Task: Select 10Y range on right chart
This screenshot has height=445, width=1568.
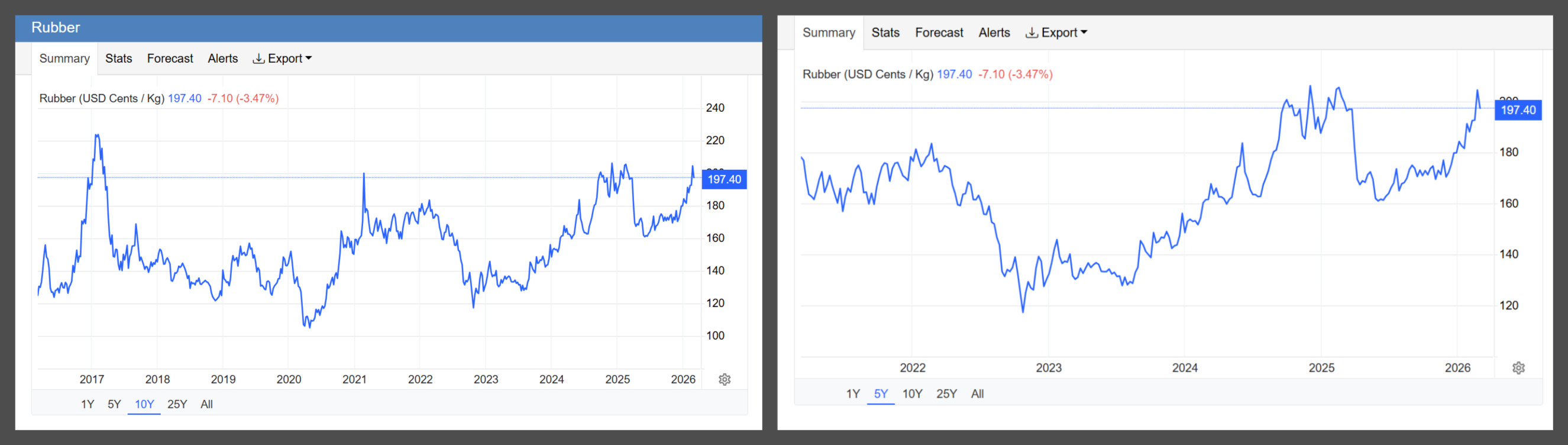Action: (x=912, y=394)
